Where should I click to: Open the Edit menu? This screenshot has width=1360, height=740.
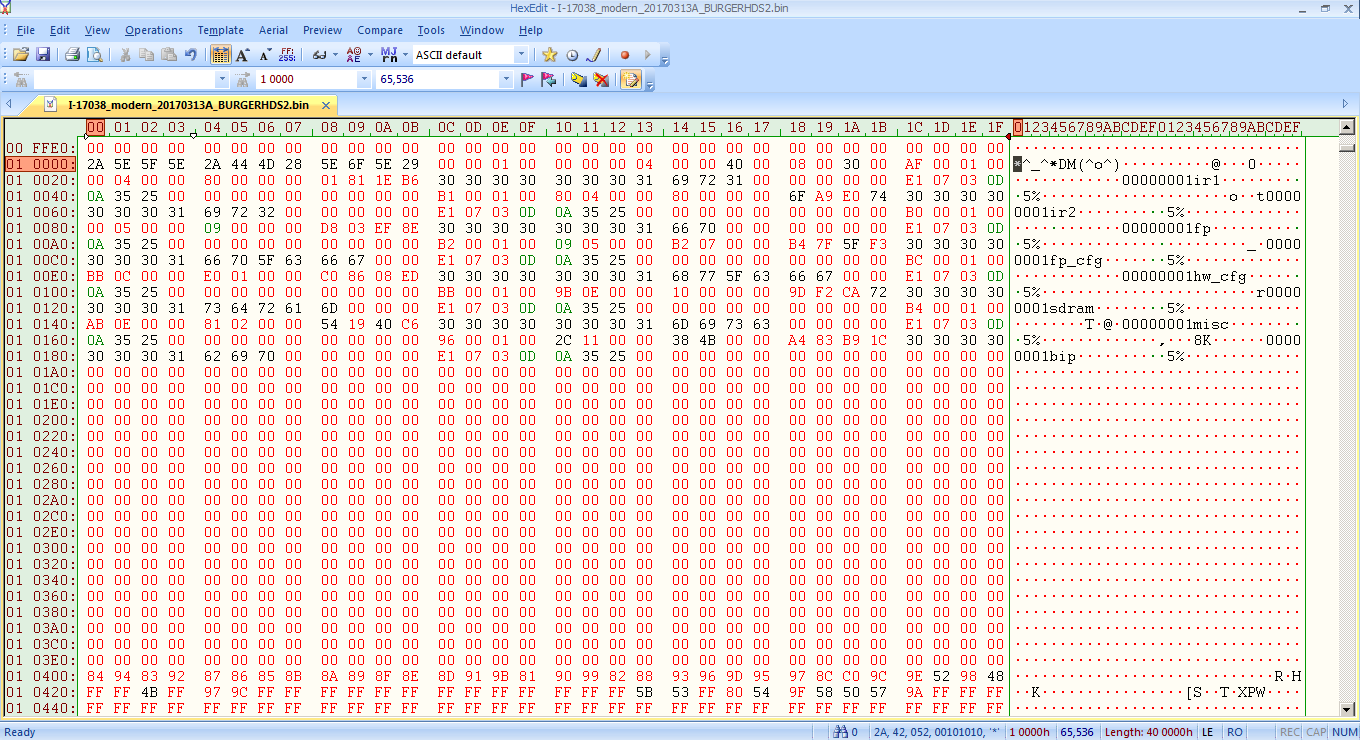pos(60,30)
